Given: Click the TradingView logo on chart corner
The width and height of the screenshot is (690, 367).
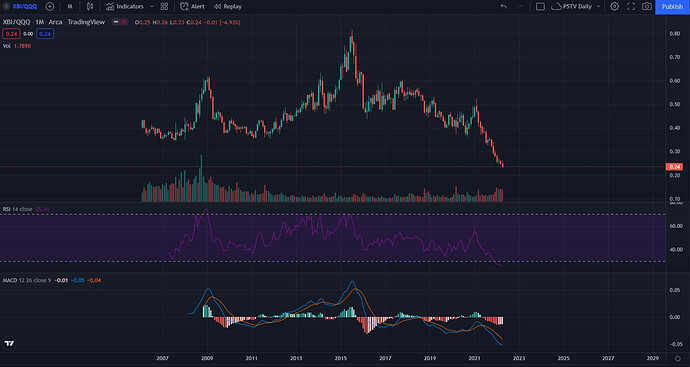Looking at the screenshot, I should click(x=9, y=343).
